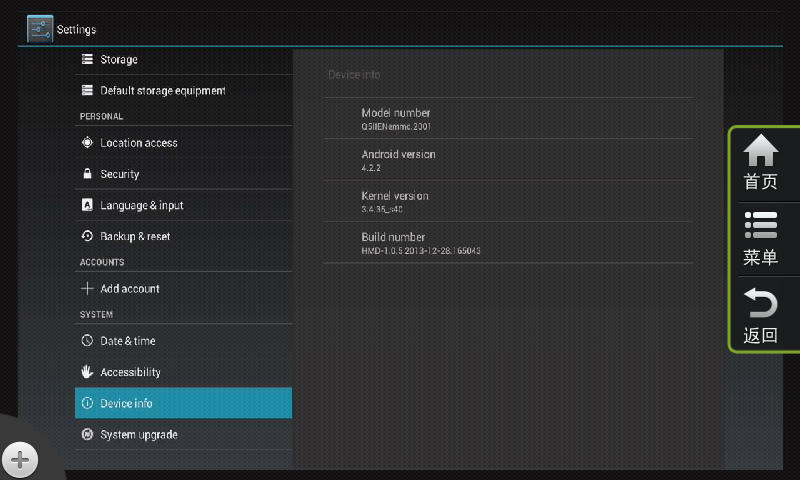Tap the round plus button at bottom-left corner
The height and width of the screenshot is (480, 800).
[x=20, y=460]
